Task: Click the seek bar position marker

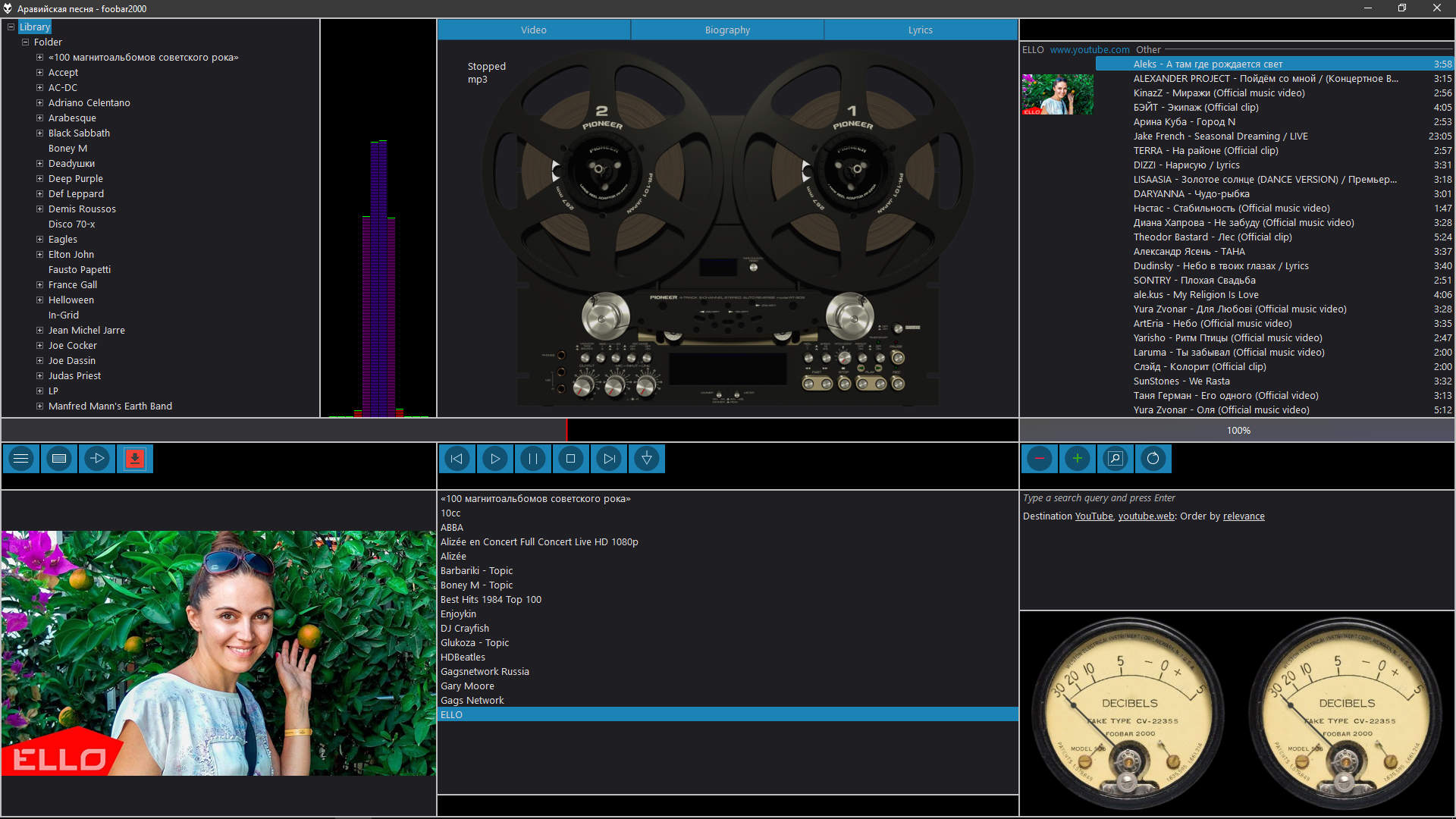Action: pyautogui.click(x=566, y=430)
